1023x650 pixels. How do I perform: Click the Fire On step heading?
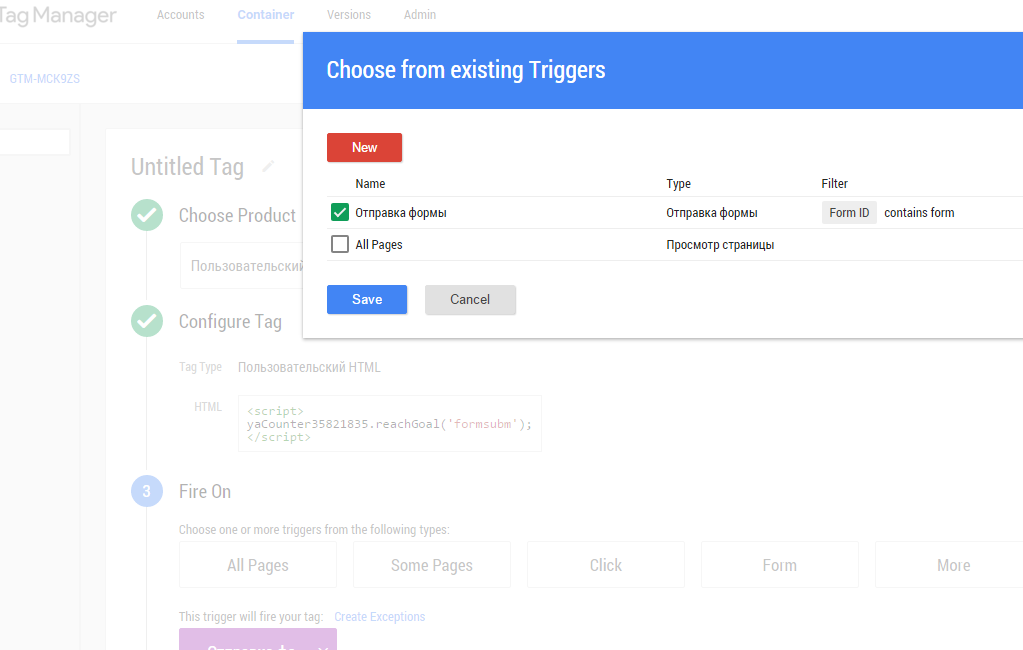[x=205, y=491]
